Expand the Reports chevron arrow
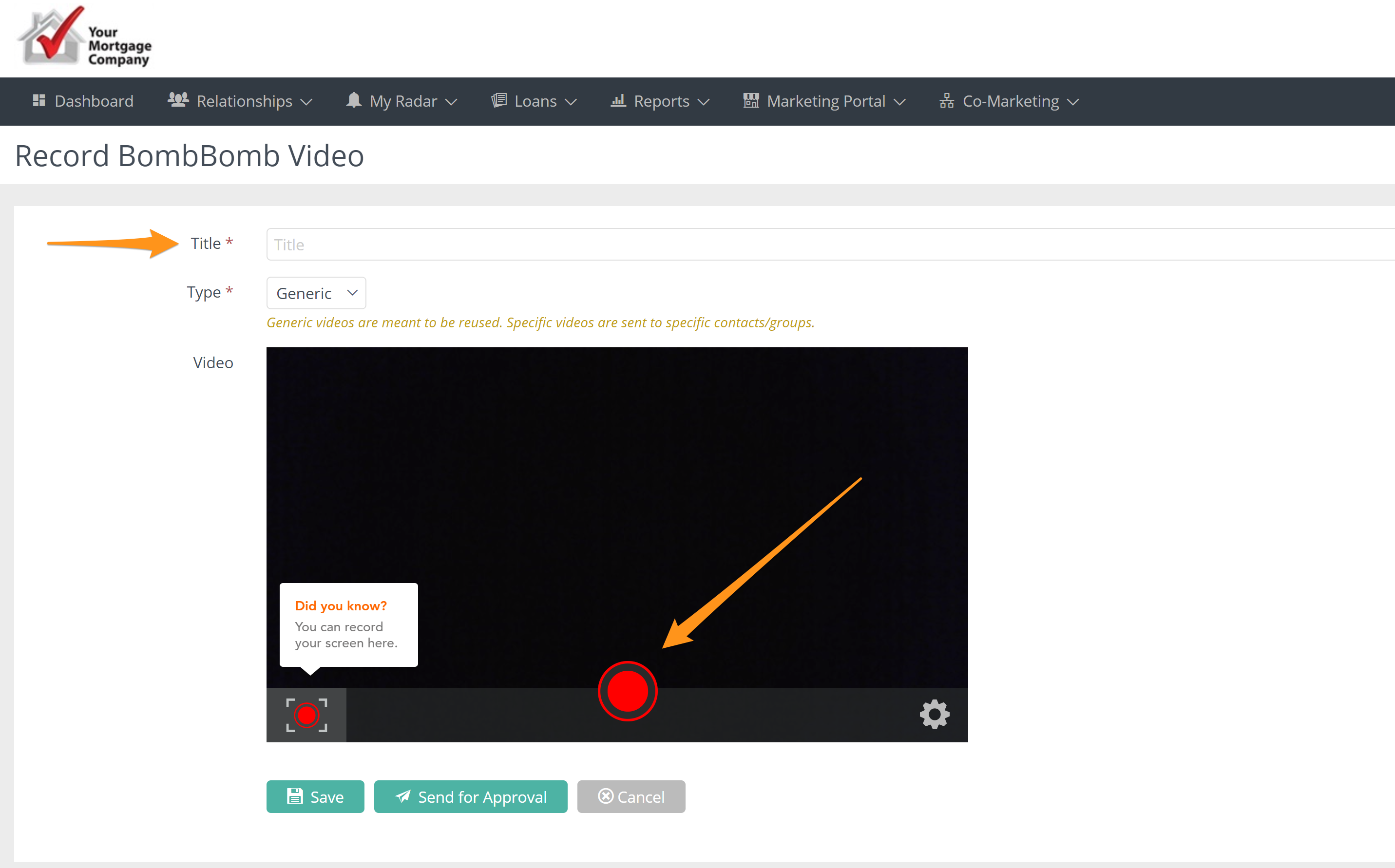The height and width of the screenshot is (868, 1395). click(704, 102)
